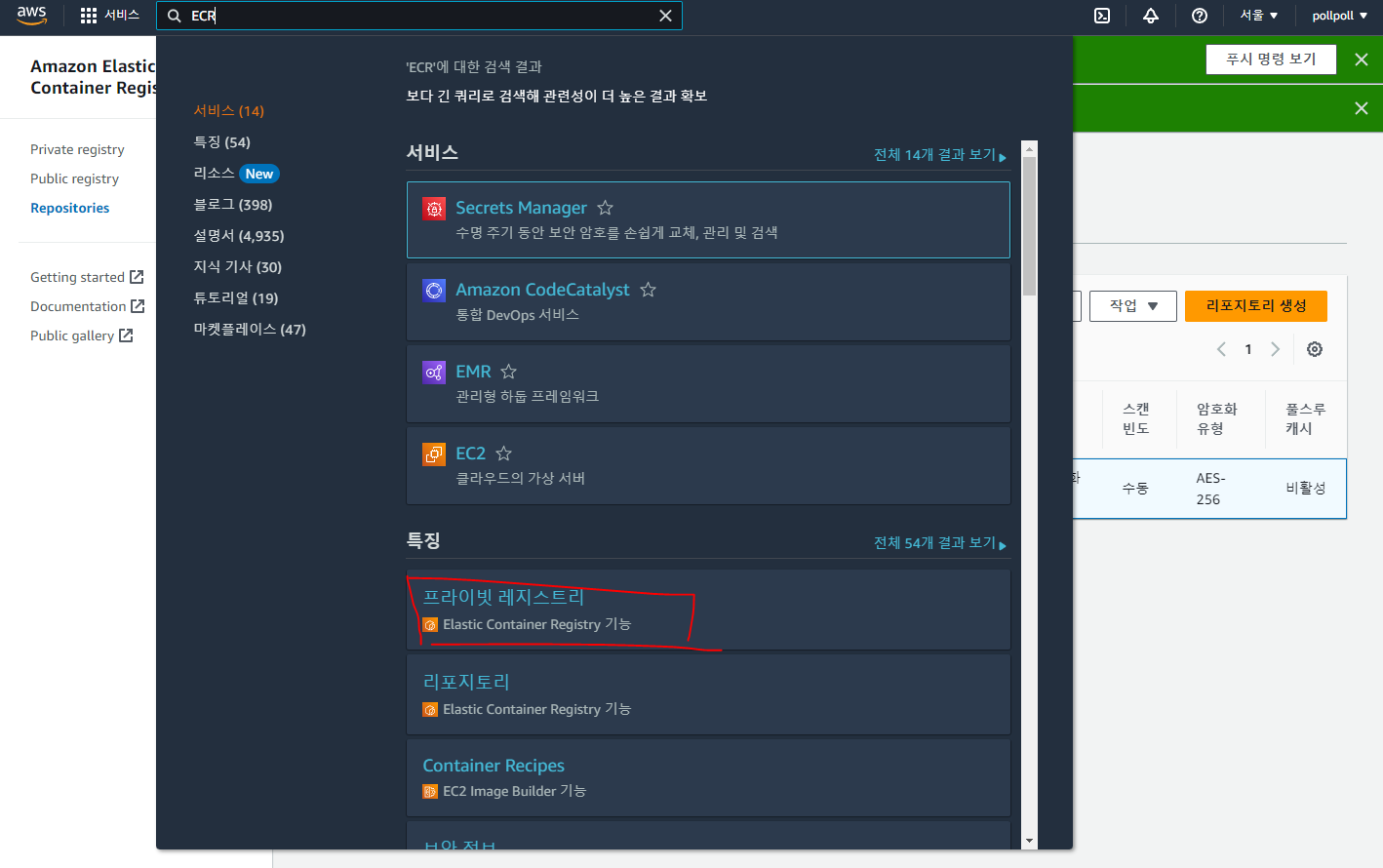
Task: Open the services grid menu icon
Action: tap(89, 16)
